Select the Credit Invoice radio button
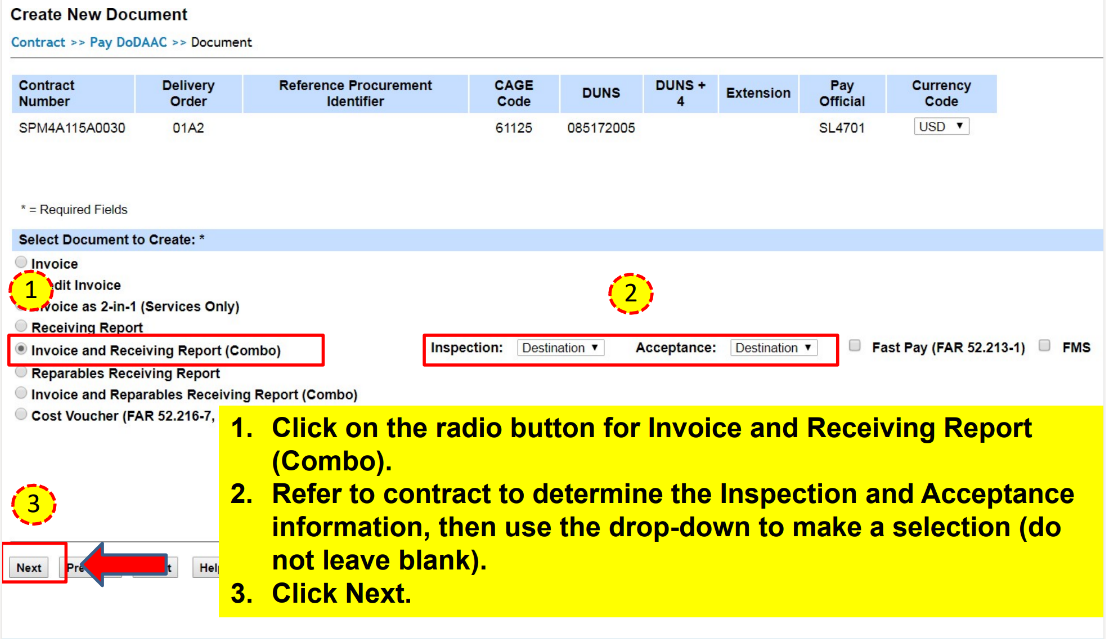The image size is (1106, 639). point(21,284)
